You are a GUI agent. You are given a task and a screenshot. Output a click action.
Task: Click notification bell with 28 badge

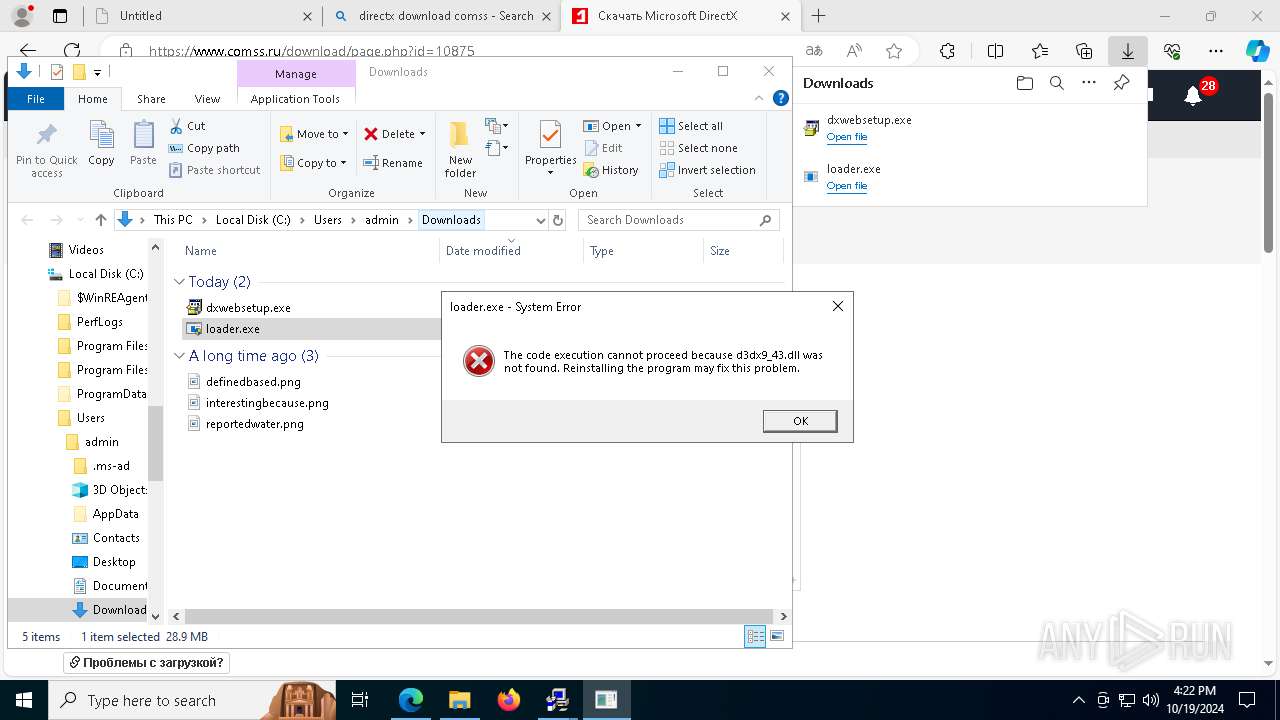(1196, 94)
